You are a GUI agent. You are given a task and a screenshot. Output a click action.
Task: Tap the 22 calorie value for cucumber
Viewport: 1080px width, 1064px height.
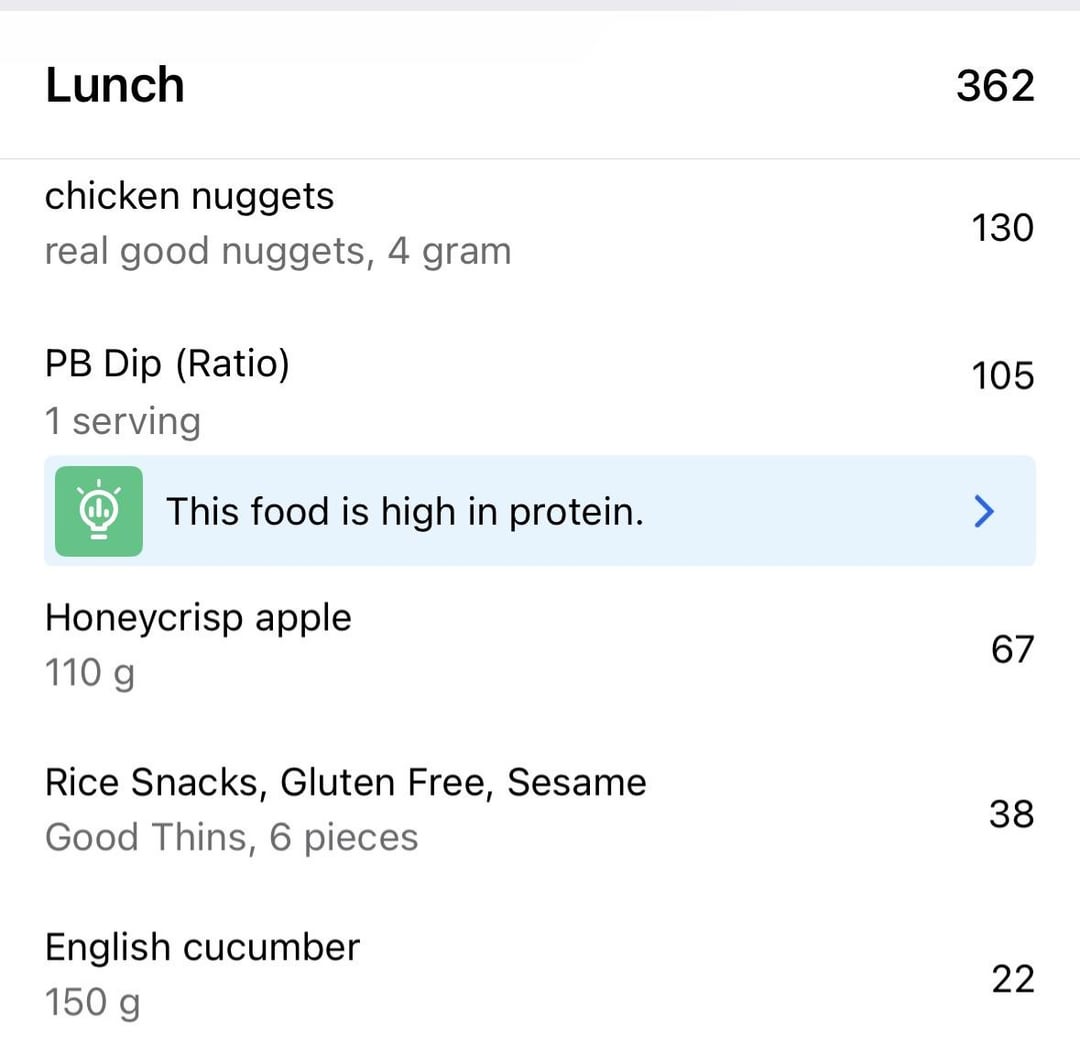[1013, 979]
